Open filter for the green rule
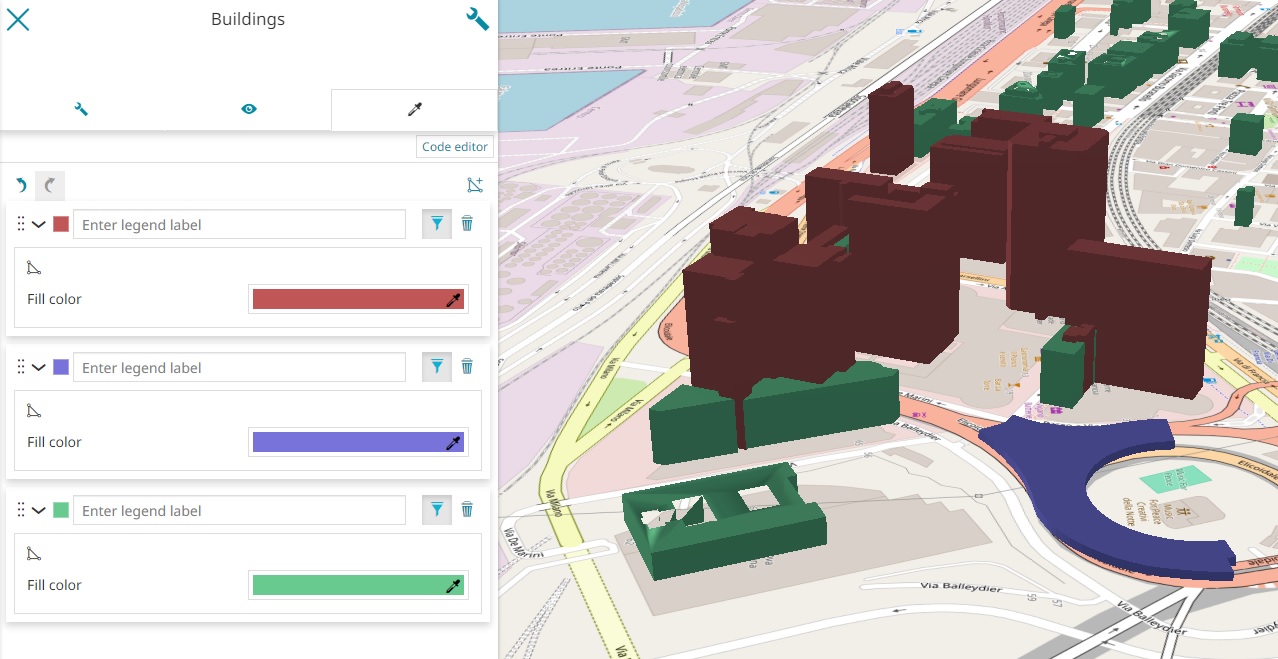This screenshot has width=1278, height=659. [437, 510]
